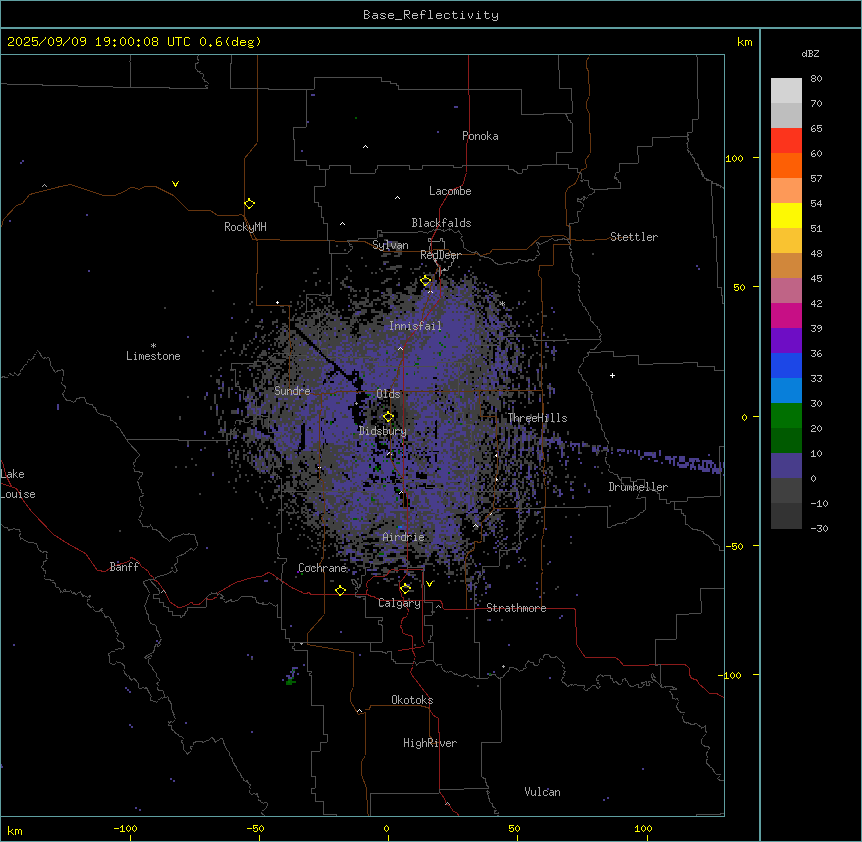
Task: Click the 80 value on the dBZ scale
Action: (816, 79)
